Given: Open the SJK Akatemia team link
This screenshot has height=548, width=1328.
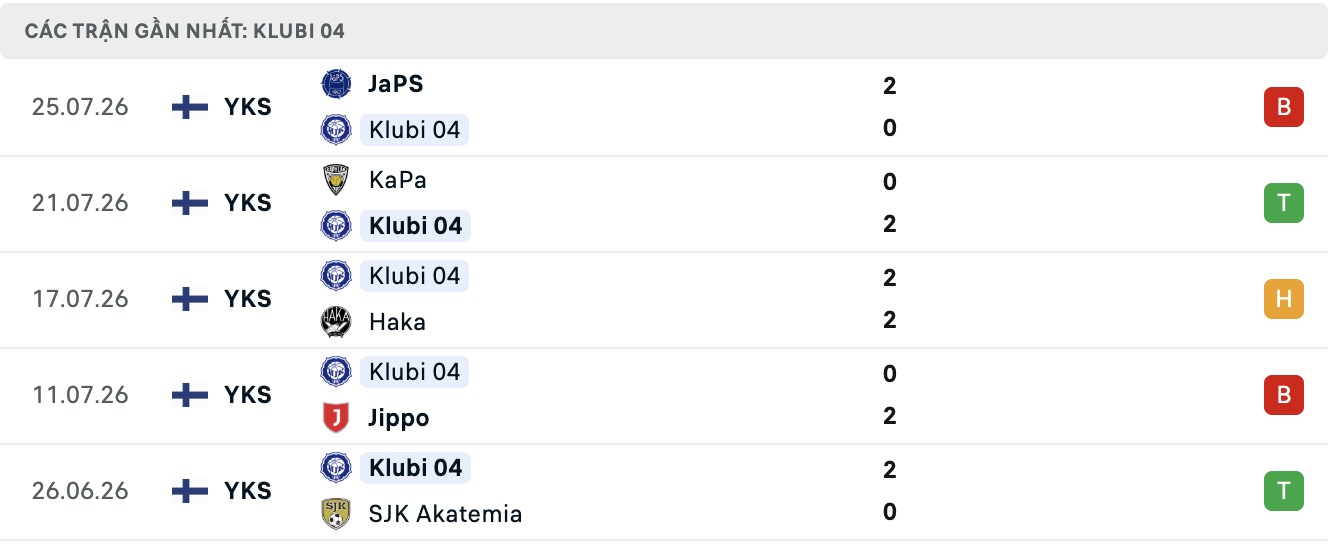Looking at the screenshot, I should pos(445,514).
